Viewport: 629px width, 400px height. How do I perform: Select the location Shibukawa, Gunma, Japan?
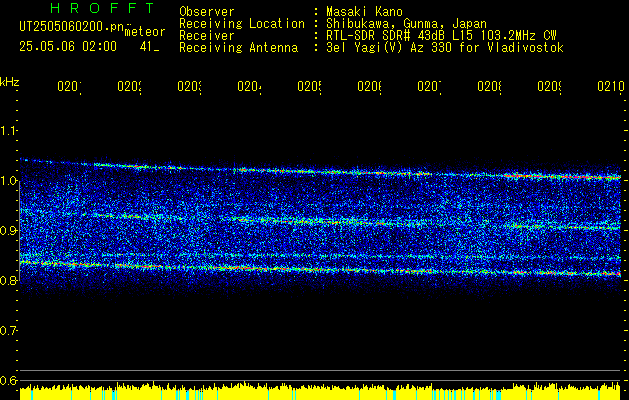tap(406, 24)
